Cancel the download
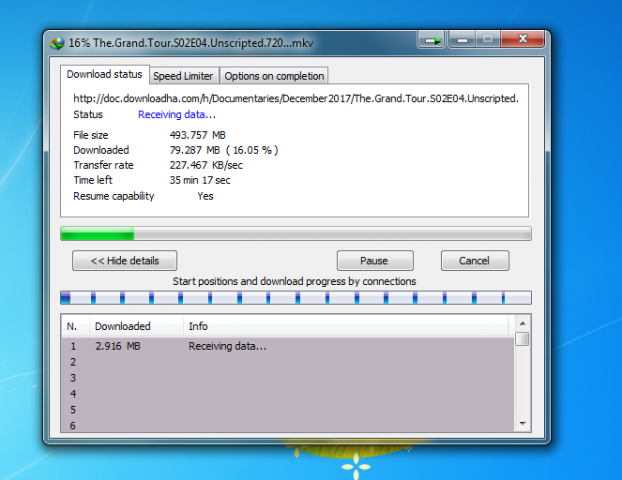Image resolution: width=622 pixels, height=480 pixels. click(474, 261)
